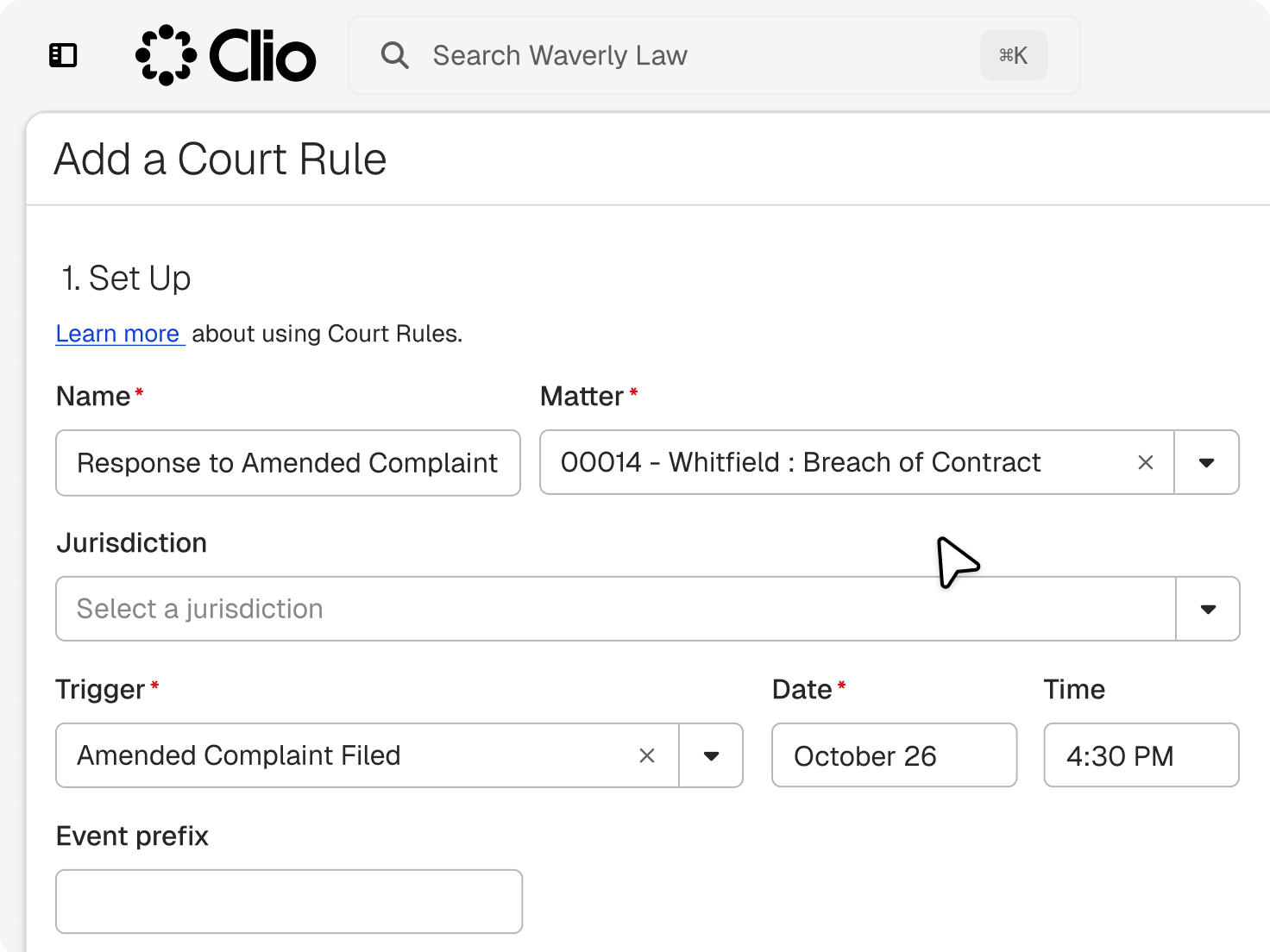Open the Clio logo home

tap(226, 55)
